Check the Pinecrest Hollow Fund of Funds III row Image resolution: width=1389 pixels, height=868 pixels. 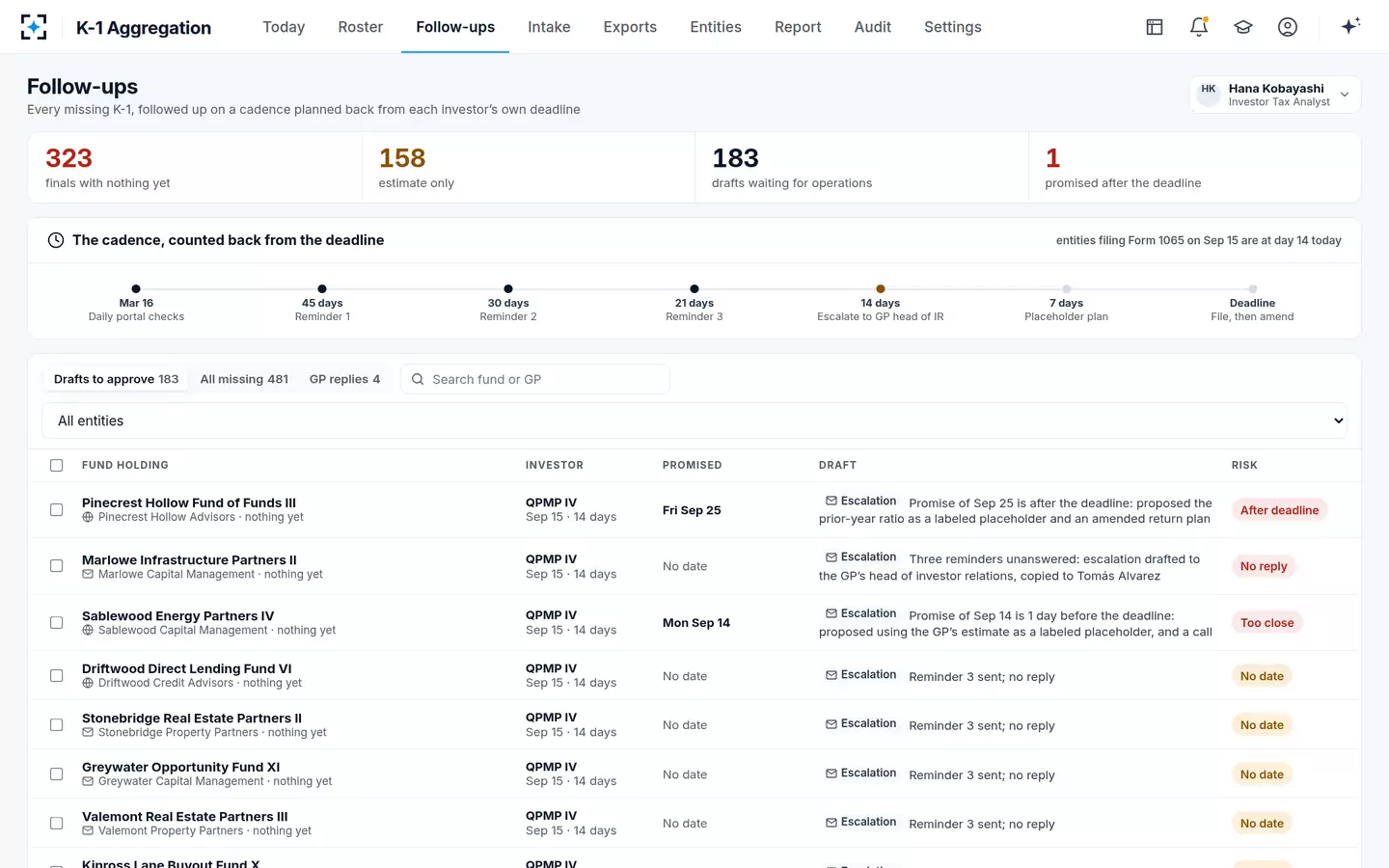(57, 509)
